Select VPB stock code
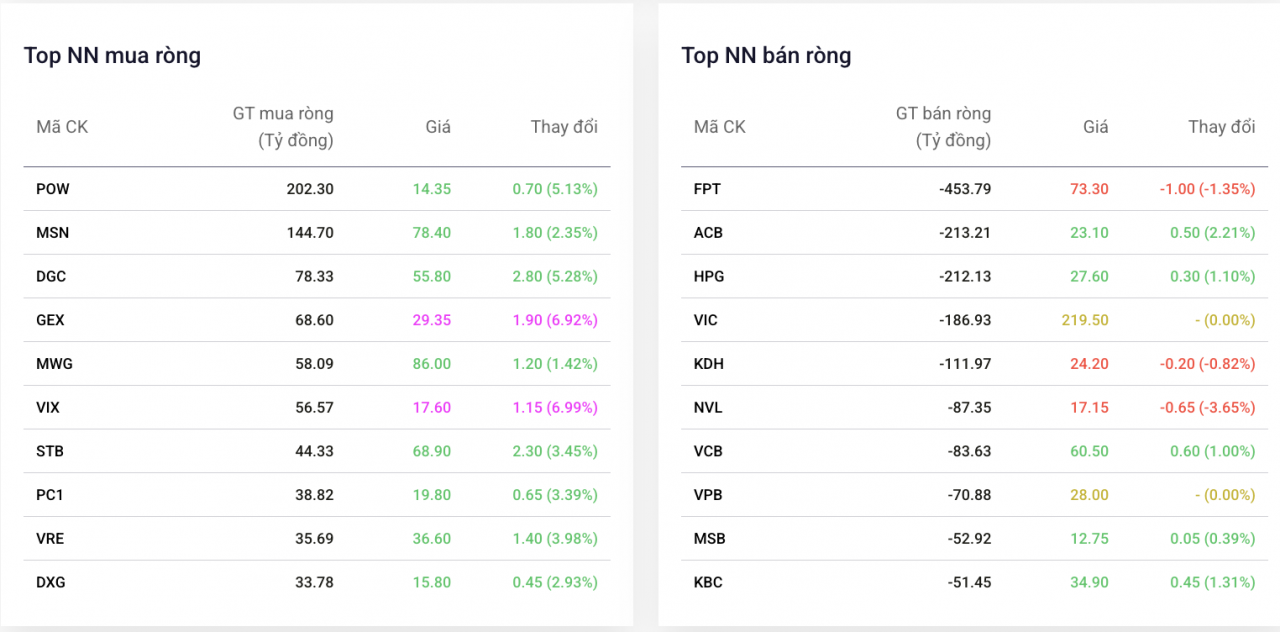Image resolution: width=1280 pixels, height=632 pixels. (708, 495)
